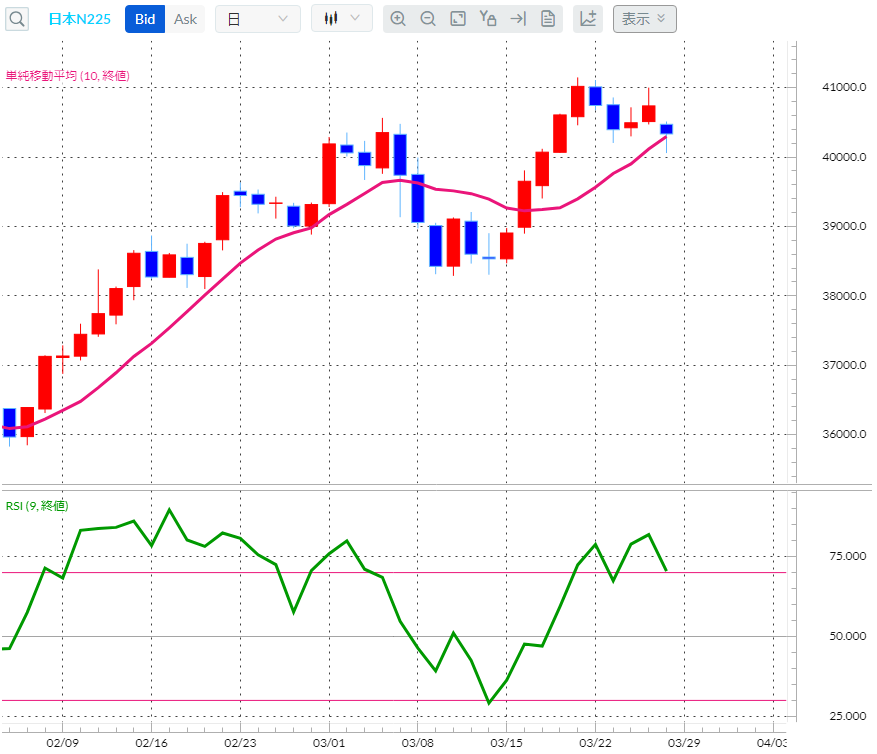Open the 日 timeframe dropdown
This screenshot has width=877, height=754.
point(258,18)
